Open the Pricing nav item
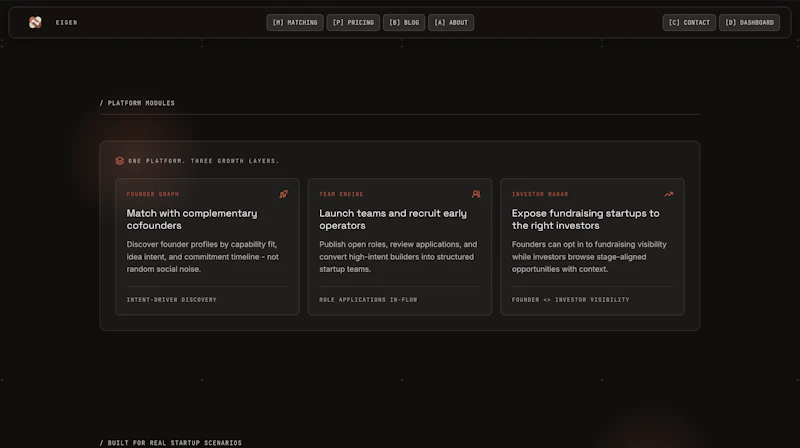Image resolution: width=800 pixels, height=448 pixels. tap(353, 22)
